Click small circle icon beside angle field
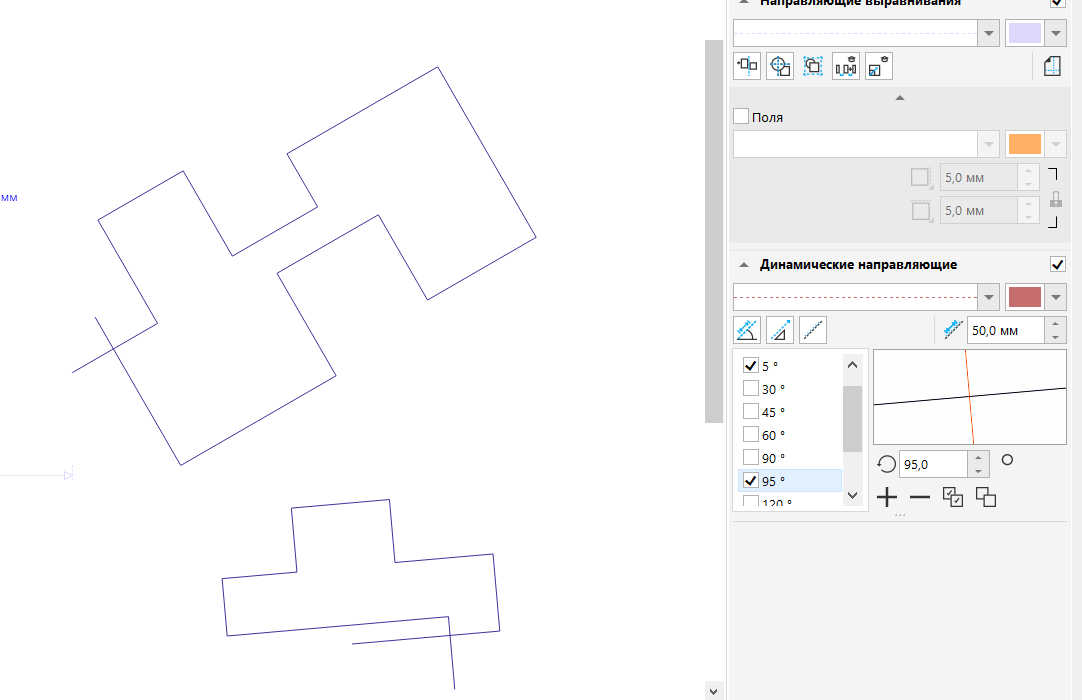The image size is (1082, 700). [x=1007, y=460]
